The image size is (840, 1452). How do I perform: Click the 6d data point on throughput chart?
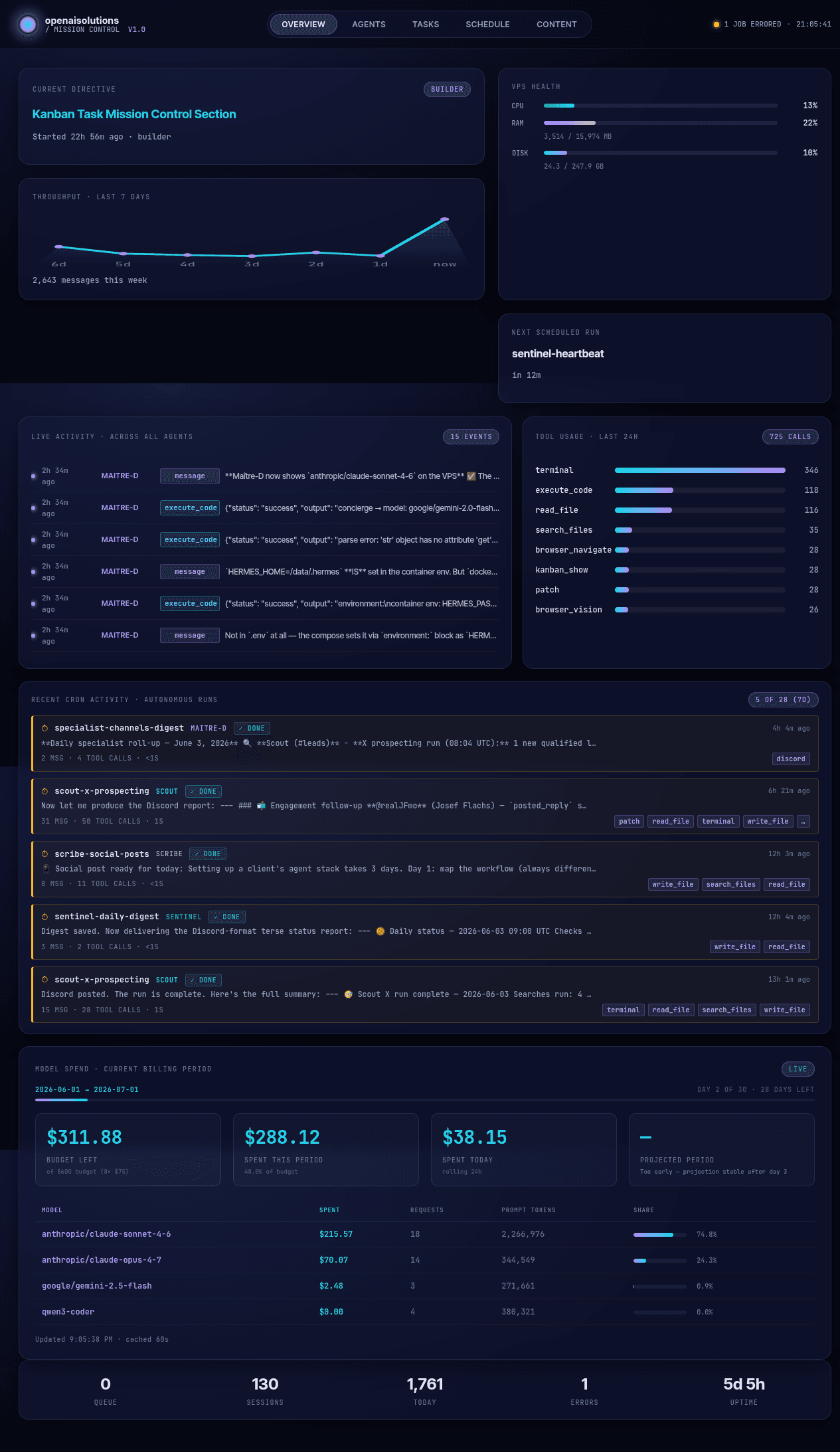tap(58, 246)
